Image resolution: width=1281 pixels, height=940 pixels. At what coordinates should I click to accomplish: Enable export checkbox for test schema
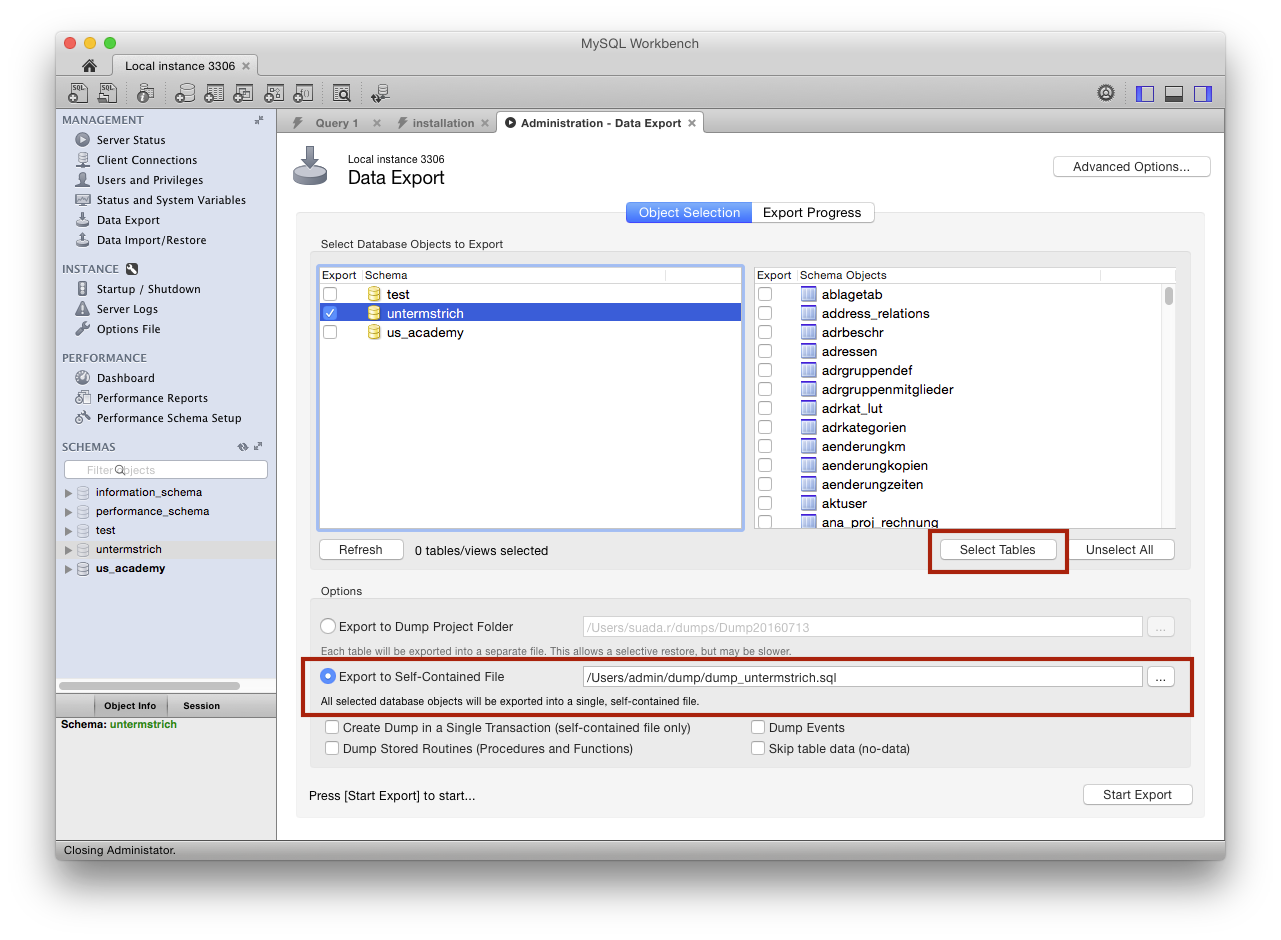[330, 294]
